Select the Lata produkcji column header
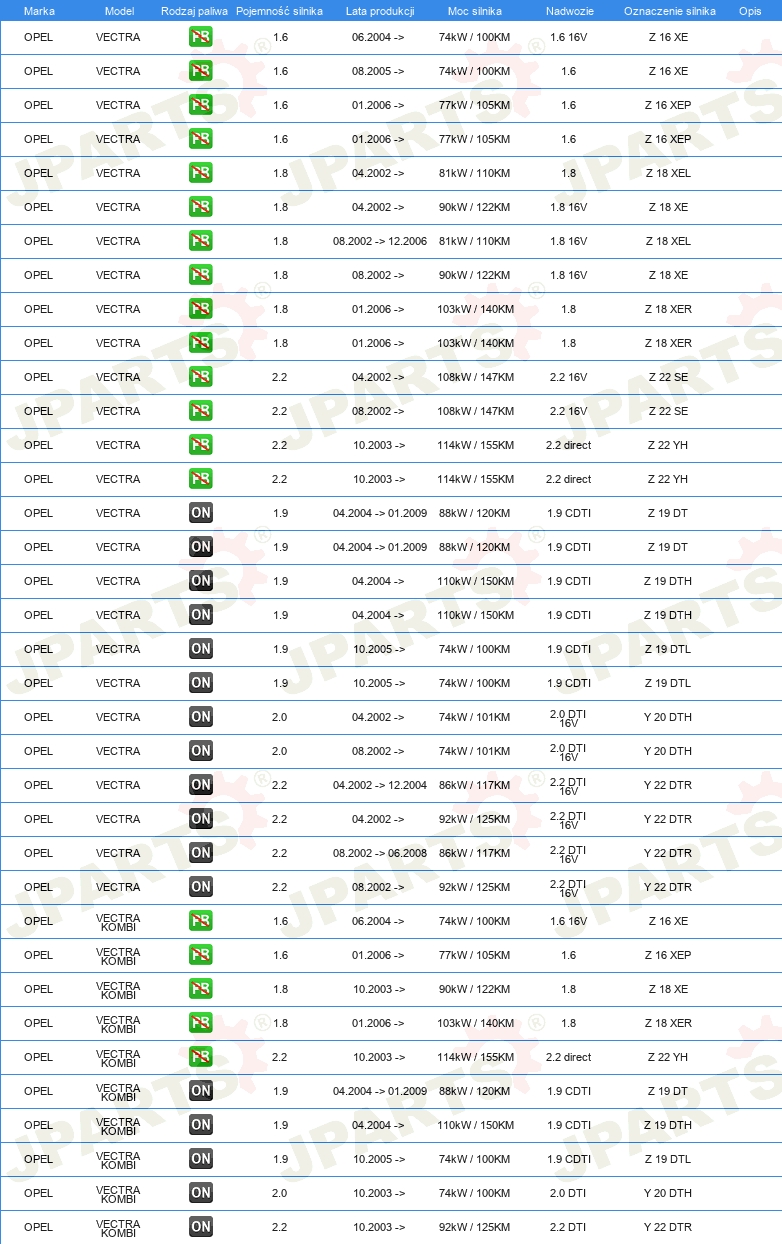Viewport: 782px width, 1244px height. (x=379, y=11)
